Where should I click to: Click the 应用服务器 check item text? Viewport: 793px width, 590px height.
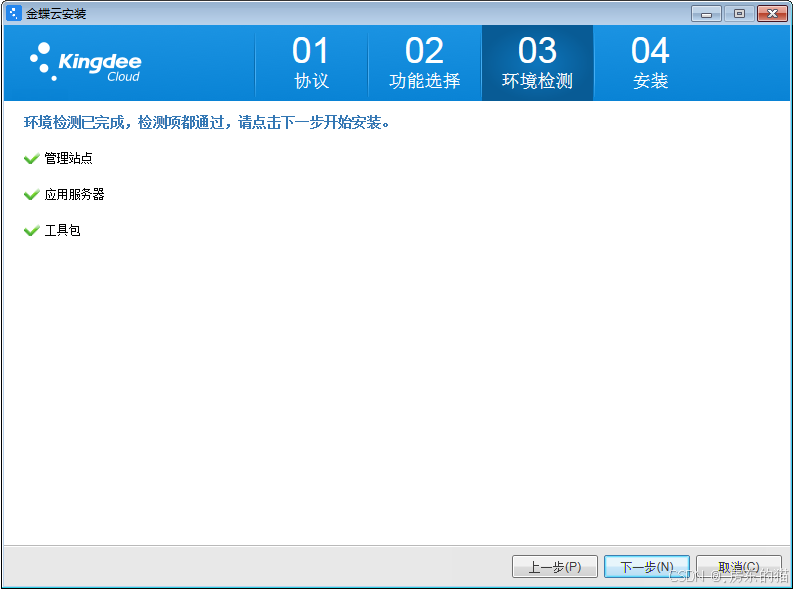click(x=74, y=194)
